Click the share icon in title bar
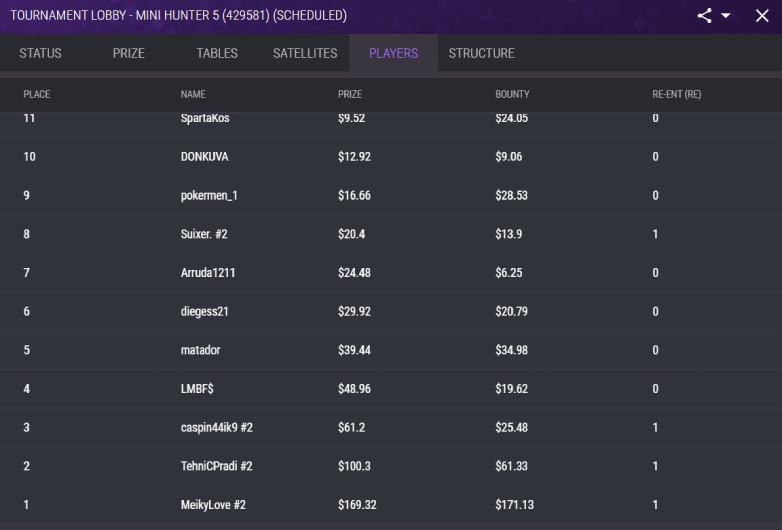This screenshot has width=782, height=530. [704, 16]
